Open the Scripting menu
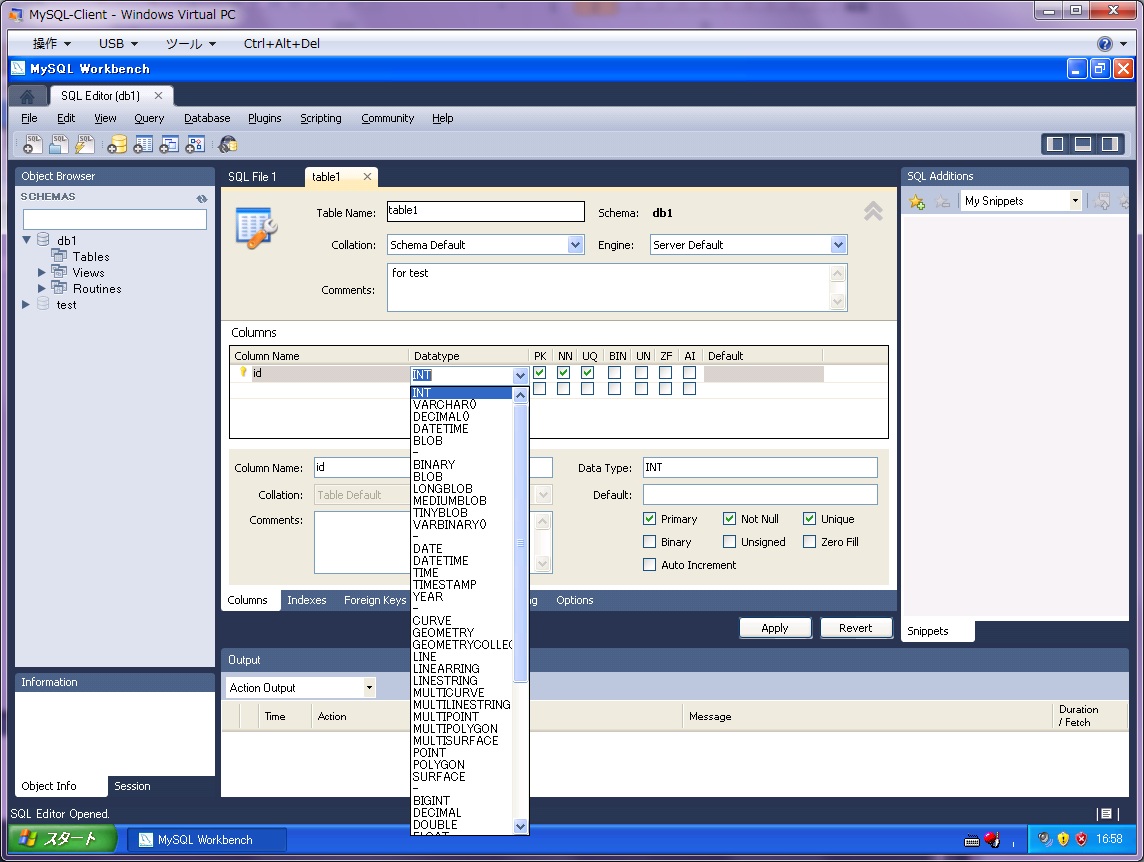This screenshot has width=1144, height=862. tap(321, 118)
